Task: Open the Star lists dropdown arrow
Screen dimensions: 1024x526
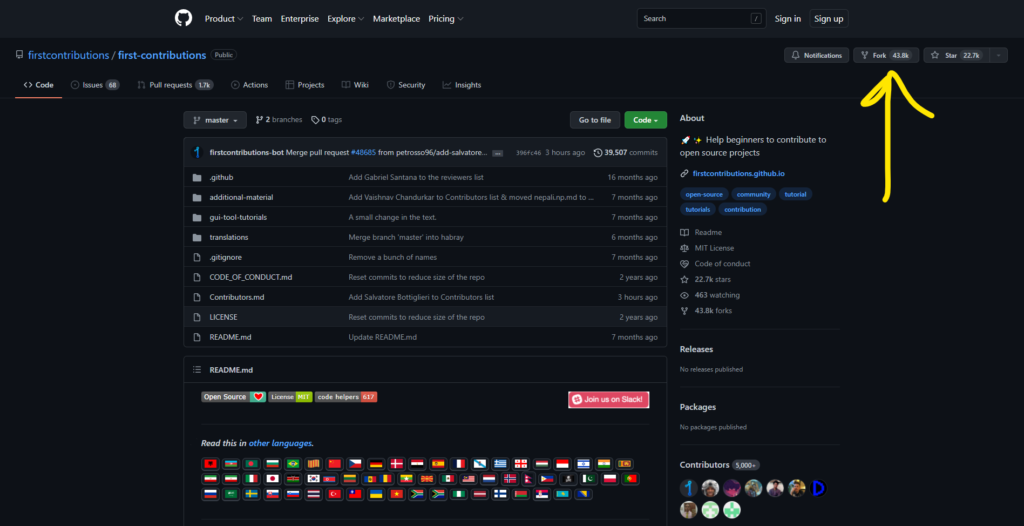Action: 999,56
